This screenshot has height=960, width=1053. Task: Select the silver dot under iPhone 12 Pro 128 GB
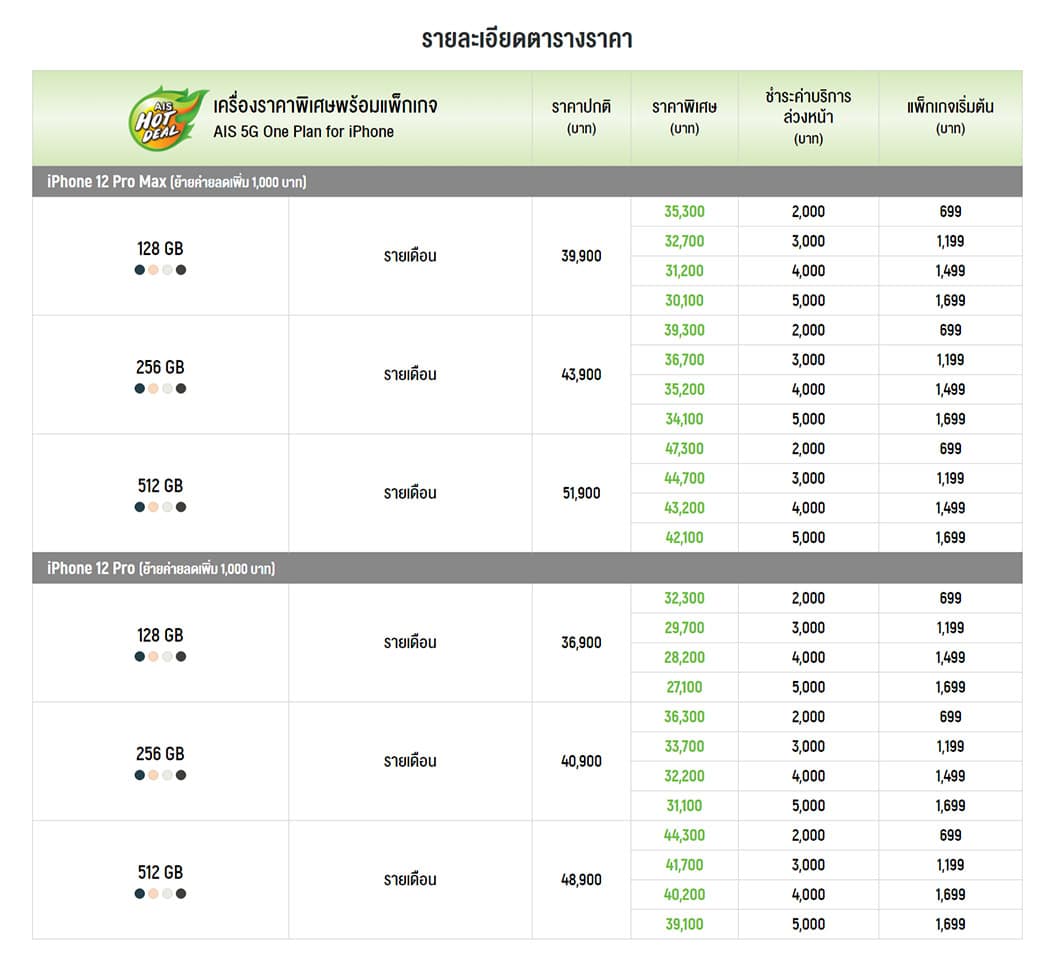click(167, 657)
